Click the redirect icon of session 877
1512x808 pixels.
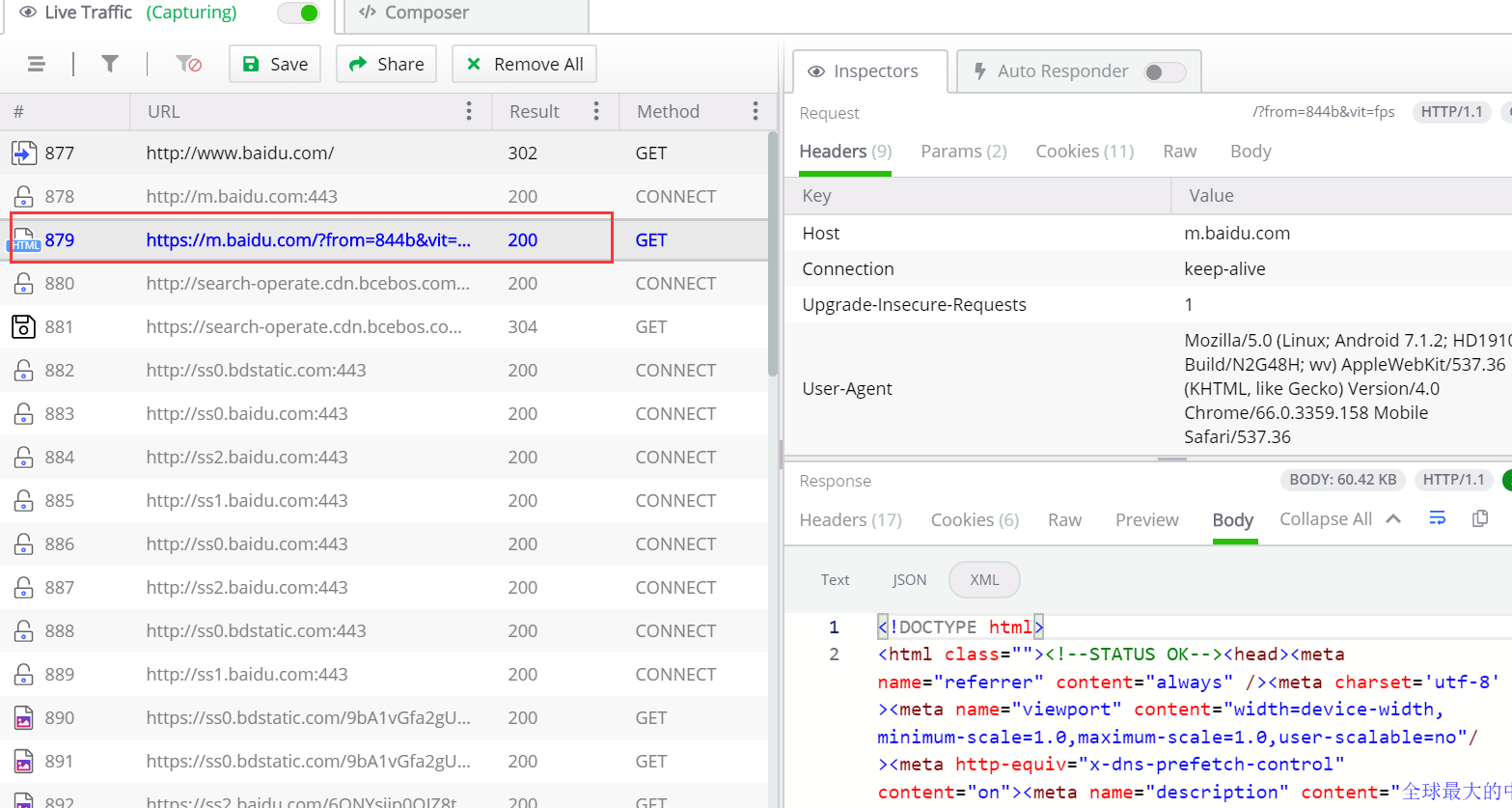(24, 153)
